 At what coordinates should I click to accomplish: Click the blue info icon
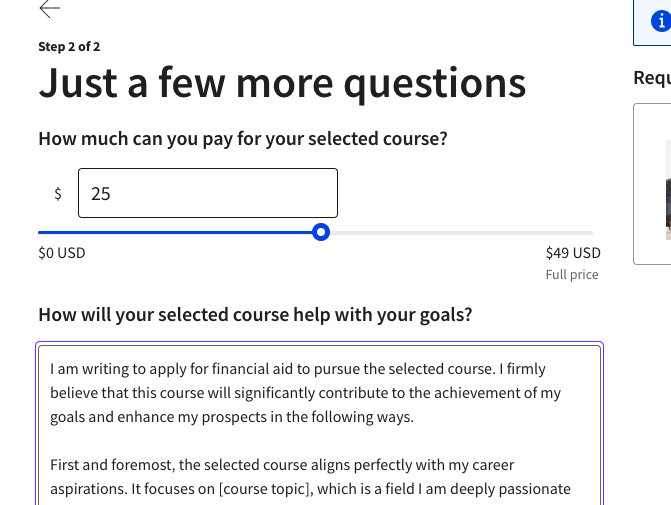pos(661,21)
